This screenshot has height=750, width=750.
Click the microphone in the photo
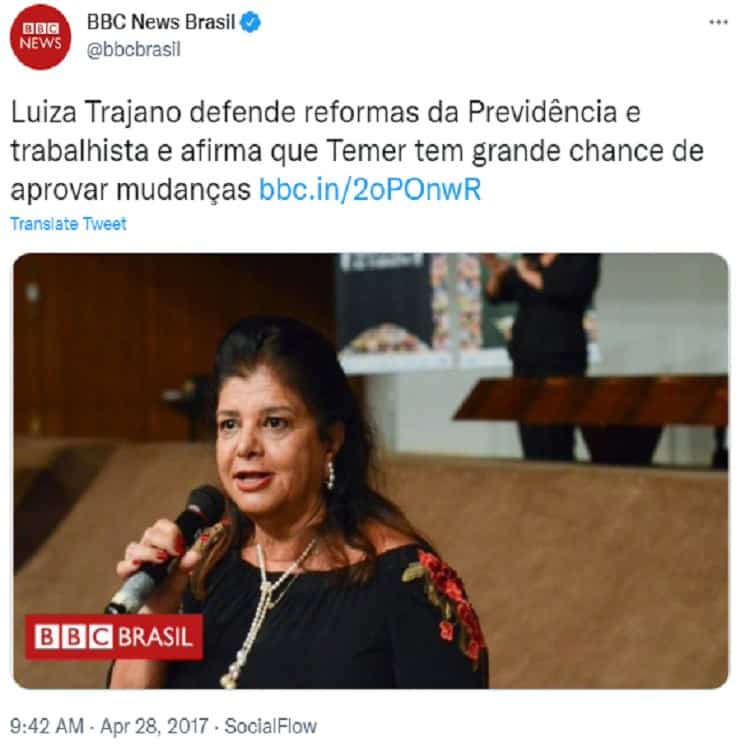[167, 550]
